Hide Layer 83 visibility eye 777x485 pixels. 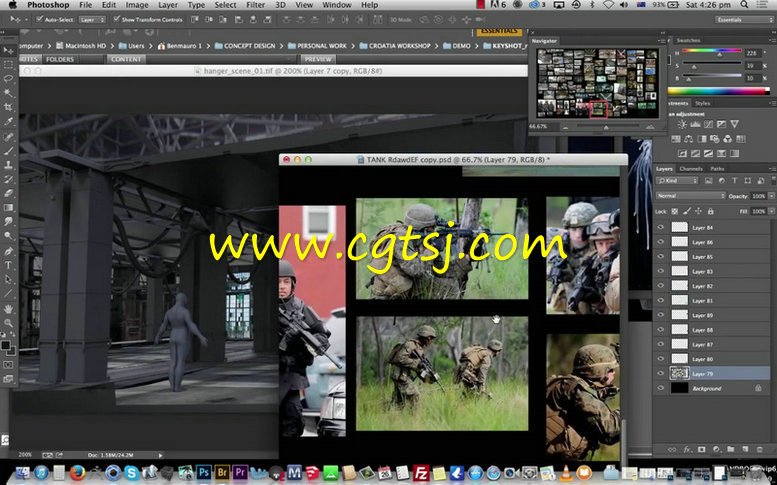pos(661,271)
